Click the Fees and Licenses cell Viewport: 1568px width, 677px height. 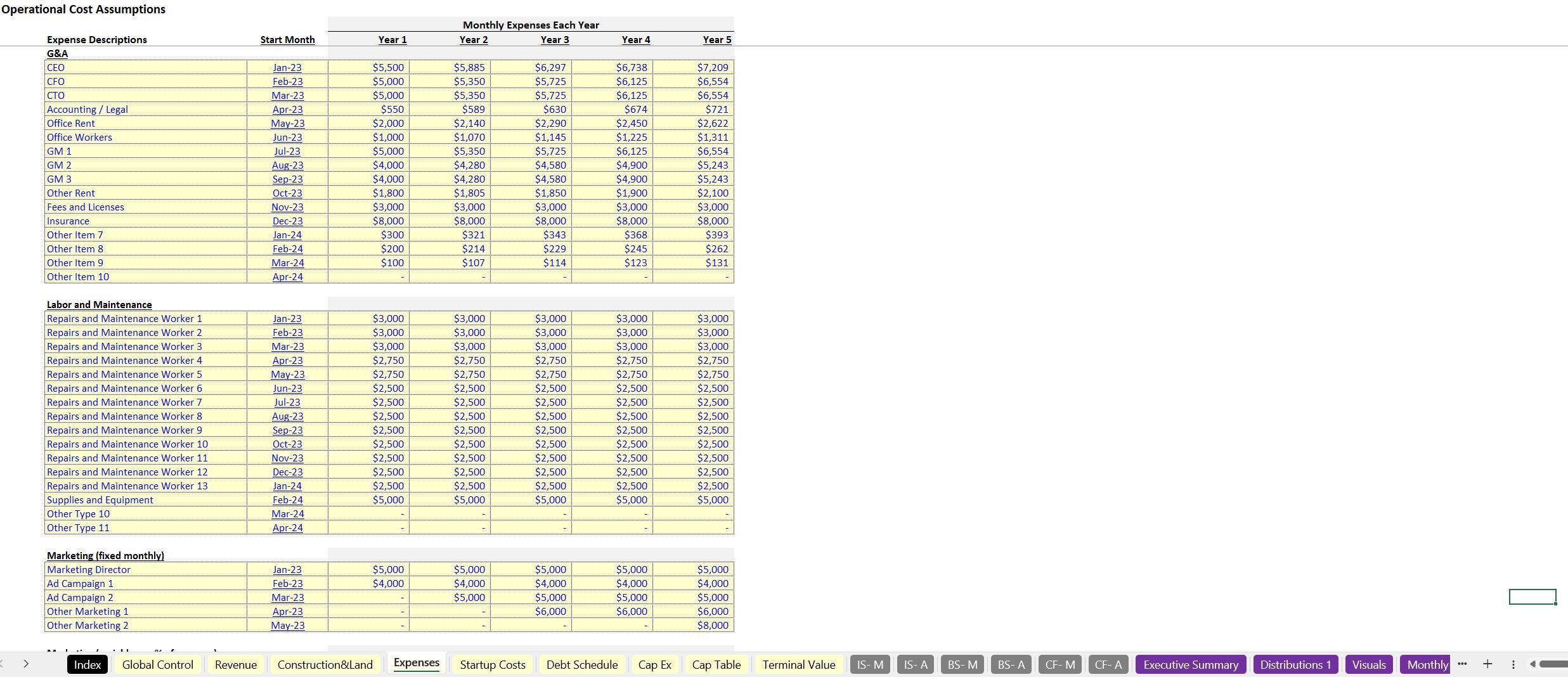click(x=146, y=207)
